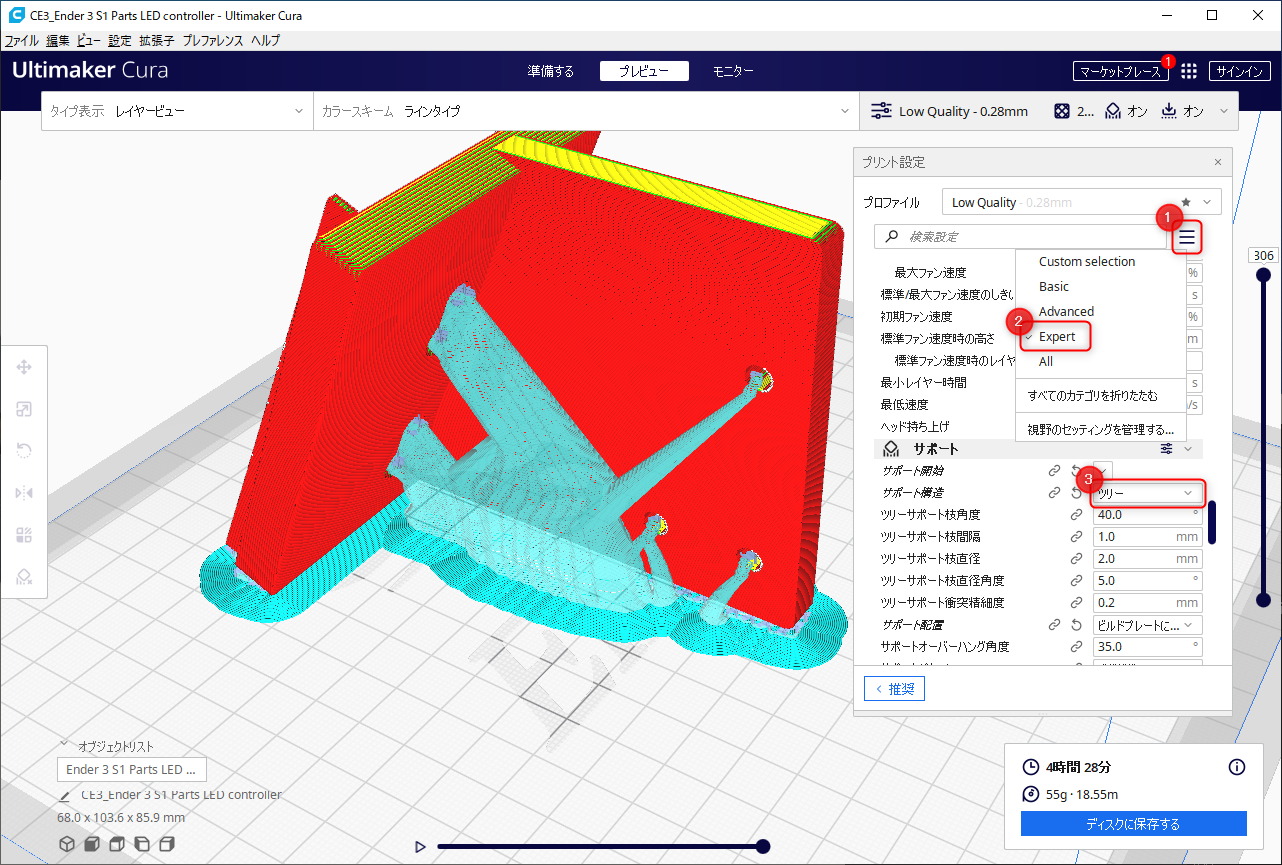1282x865 pixels.
Task: Open the ファイル menu
Action: (22, 41)
